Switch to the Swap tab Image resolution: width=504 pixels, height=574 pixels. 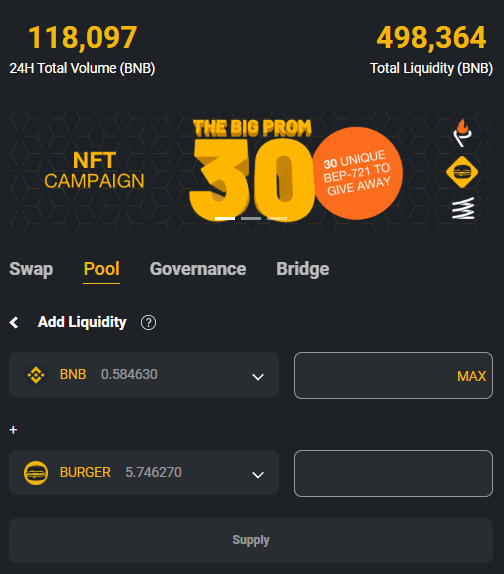click(31, 269)
